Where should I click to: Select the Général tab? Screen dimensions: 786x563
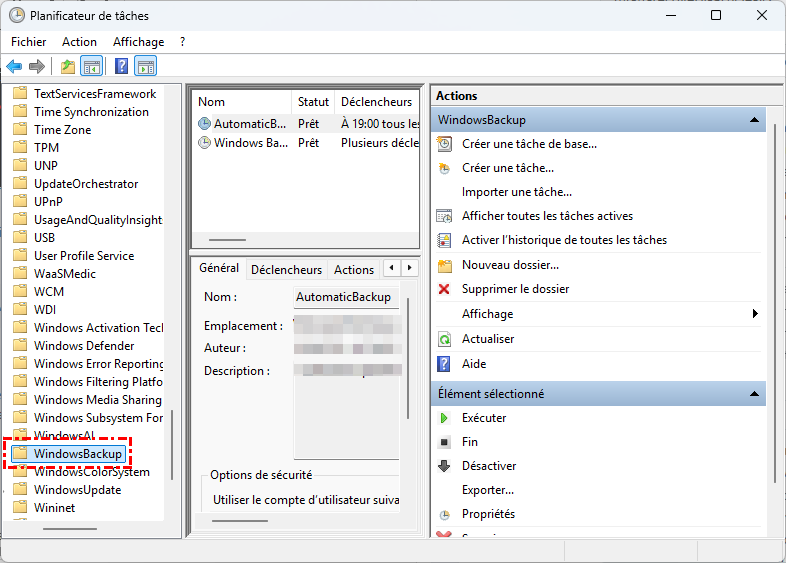(219, 268)
